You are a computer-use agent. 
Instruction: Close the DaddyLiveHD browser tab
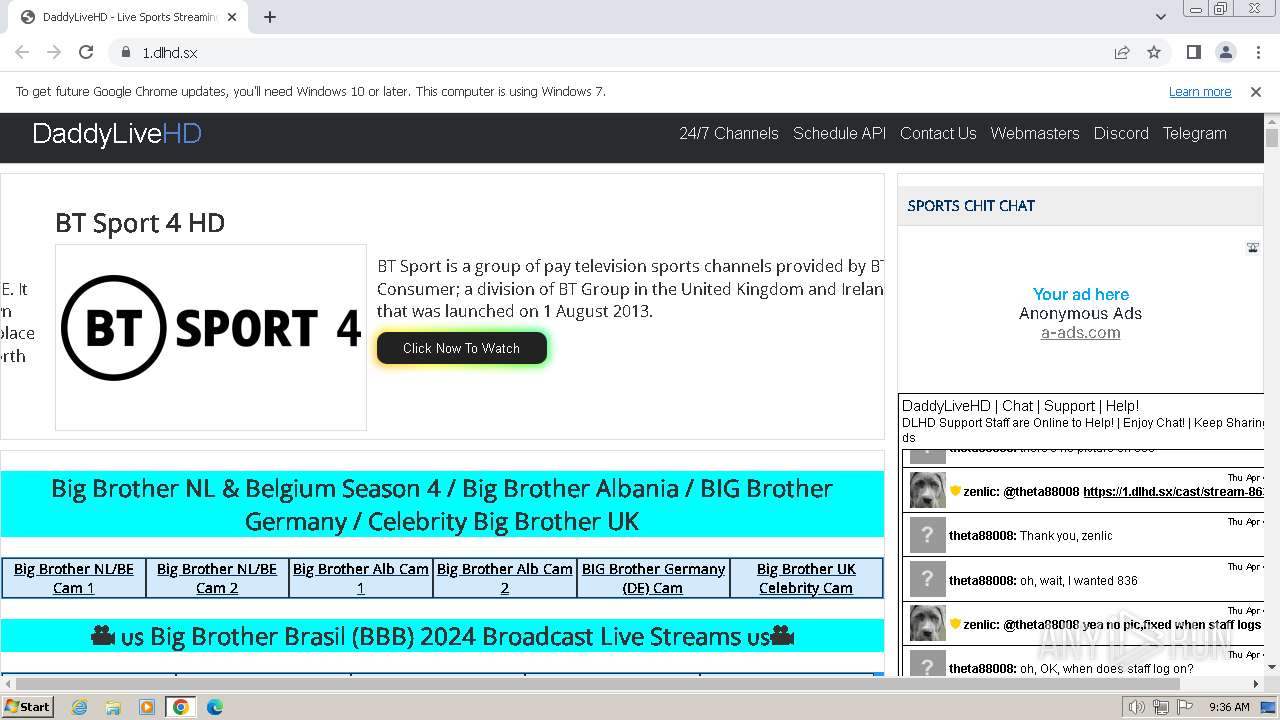tap(232, 17)
